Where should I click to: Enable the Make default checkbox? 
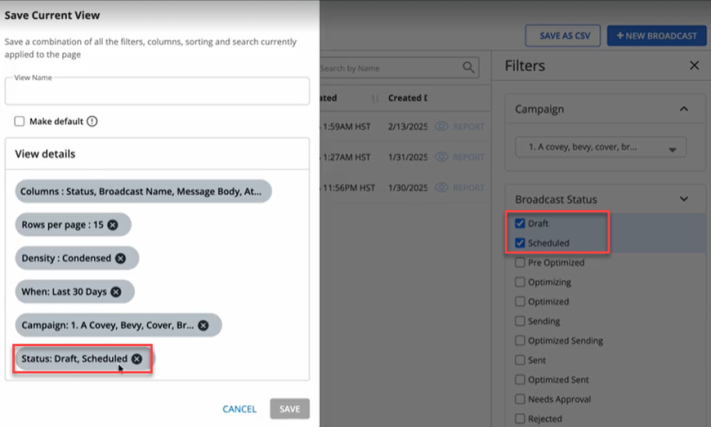[19, 122]
